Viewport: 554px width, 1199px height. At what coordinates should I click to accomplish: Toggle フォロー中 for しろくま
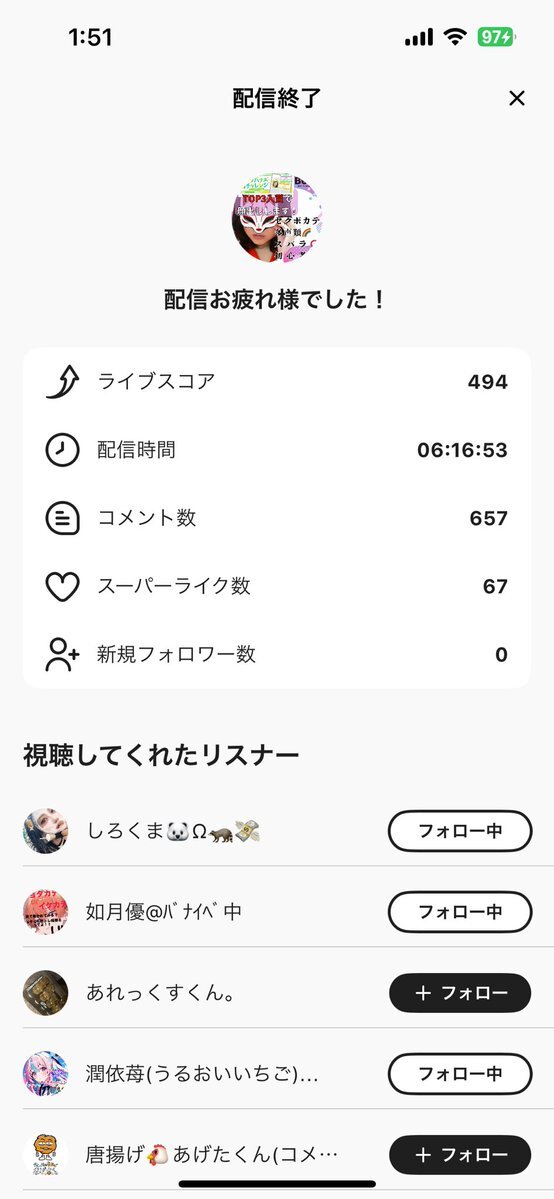click(x=460, y=830)
